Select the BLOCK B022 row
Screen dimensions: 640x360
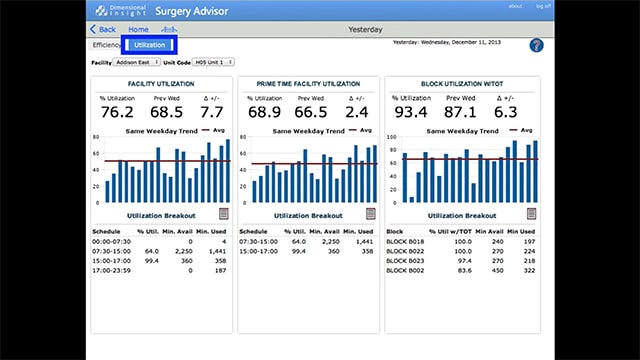(x=461, y=251)
